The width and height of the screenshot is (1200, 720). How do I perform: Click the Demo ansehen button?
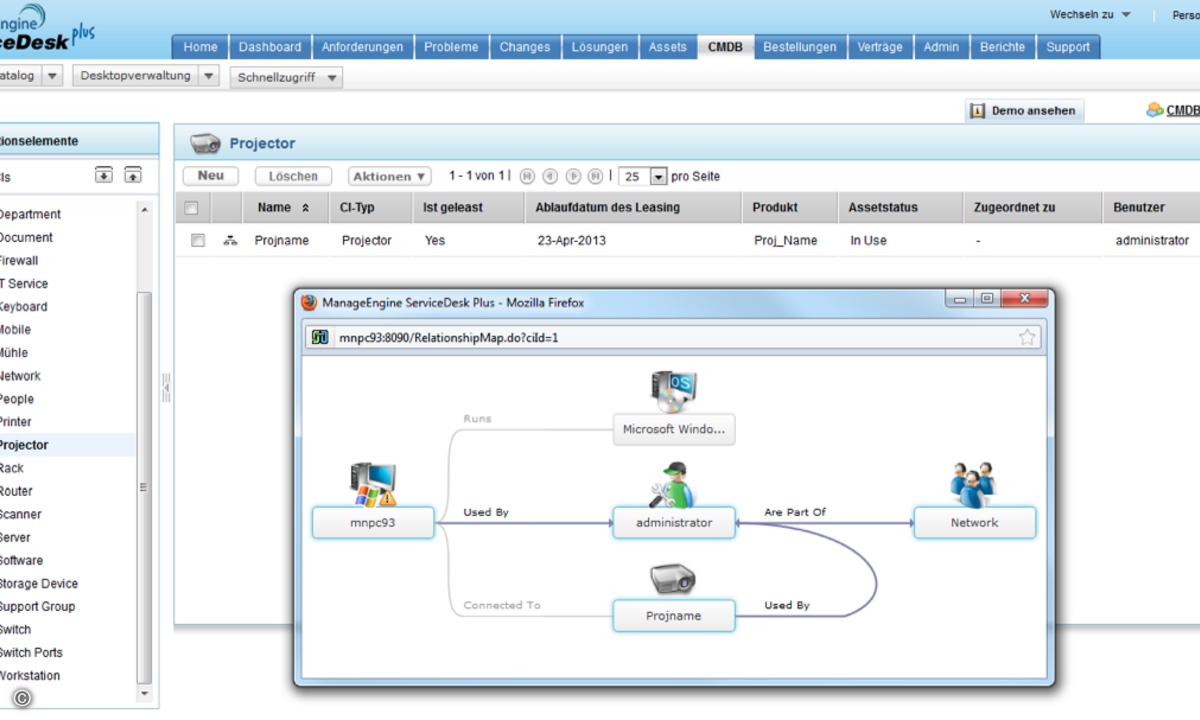tap(1025, 111)
